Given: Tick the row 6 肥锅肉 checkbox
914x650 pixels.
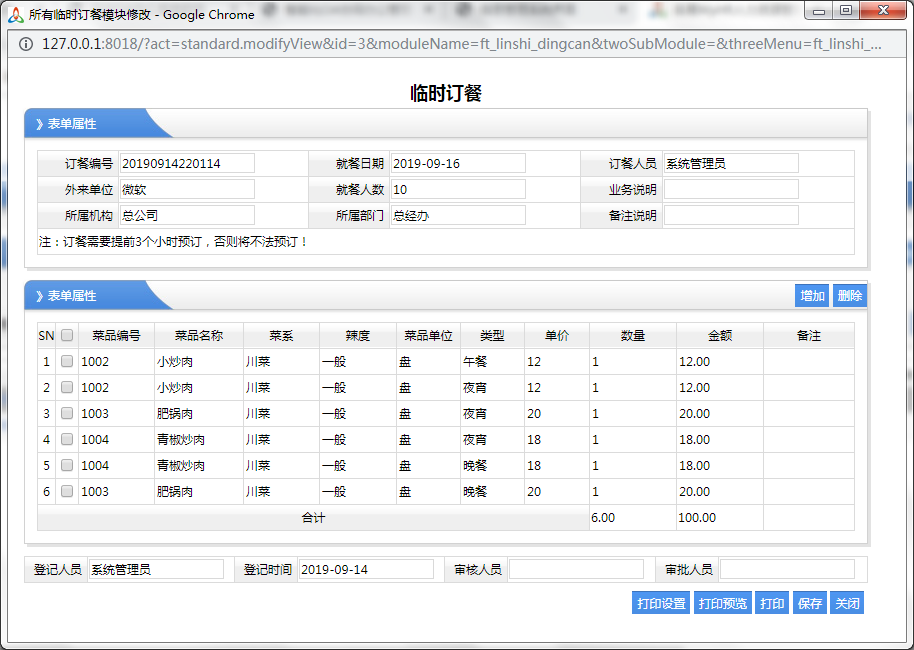Looking at the screenshot, I should tap(67, 491).
